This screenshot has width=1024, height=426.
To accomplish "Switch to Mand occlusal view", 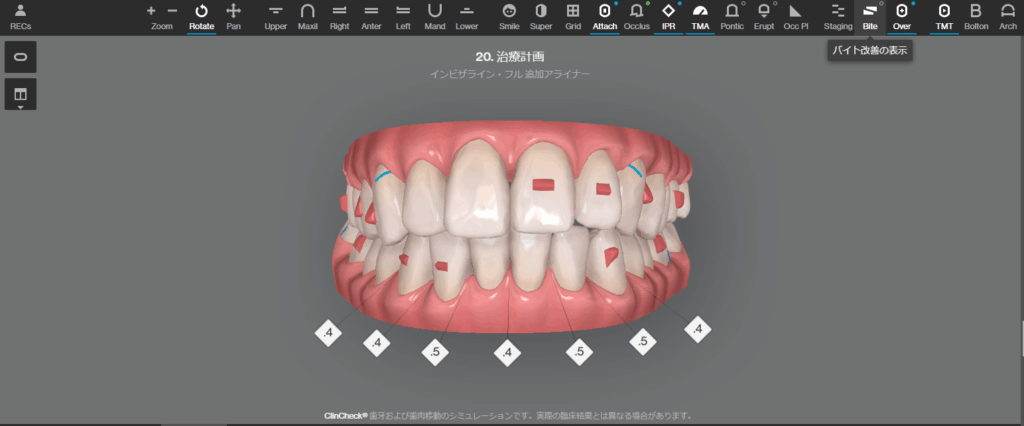I will (435, 17).
